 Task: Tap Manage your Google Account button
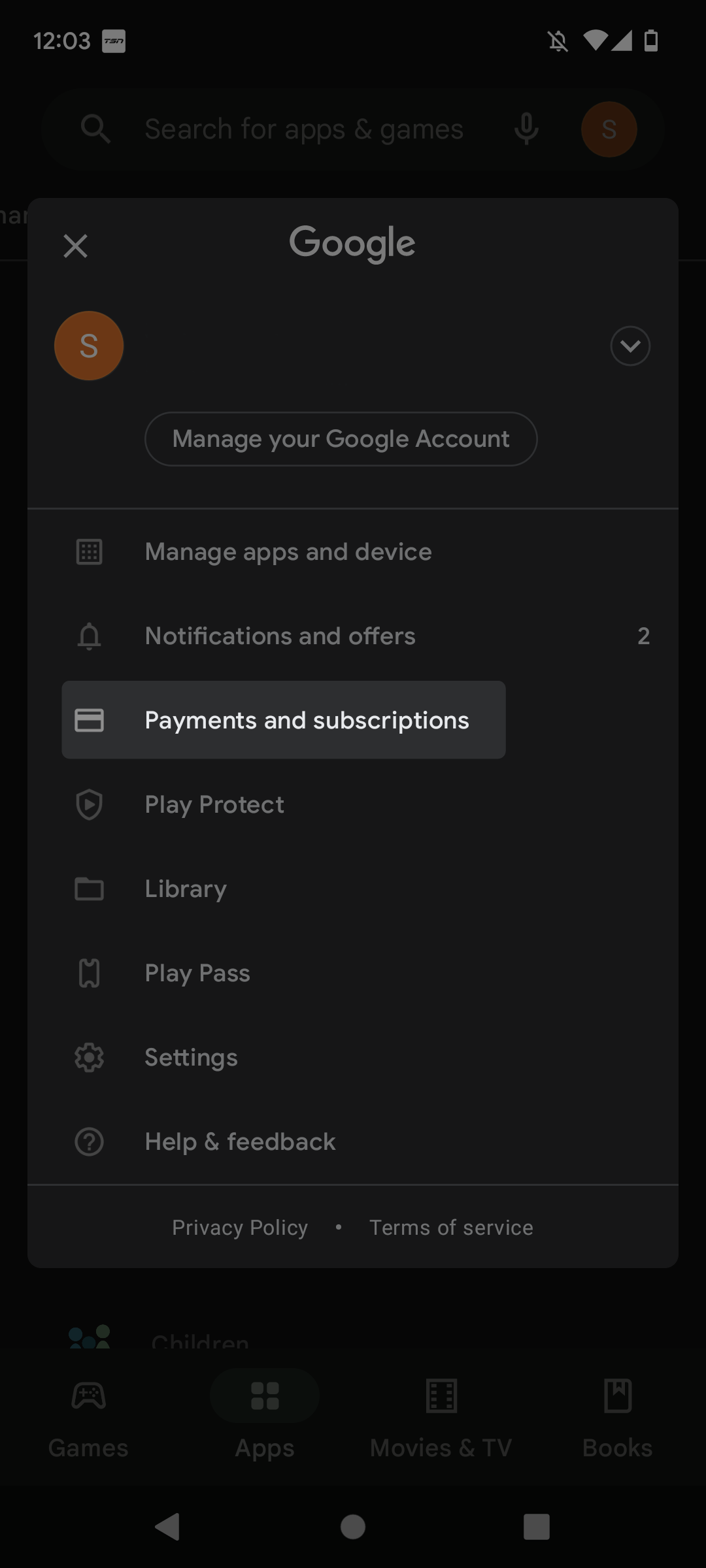click(341, 439)
